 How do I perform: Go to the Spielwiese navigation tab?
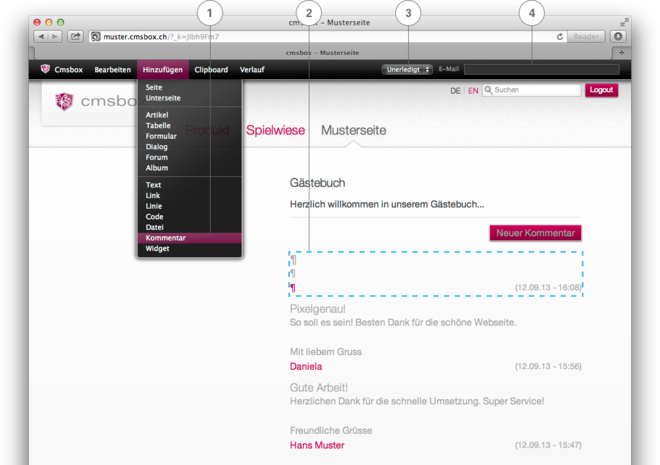coord(275,131)
